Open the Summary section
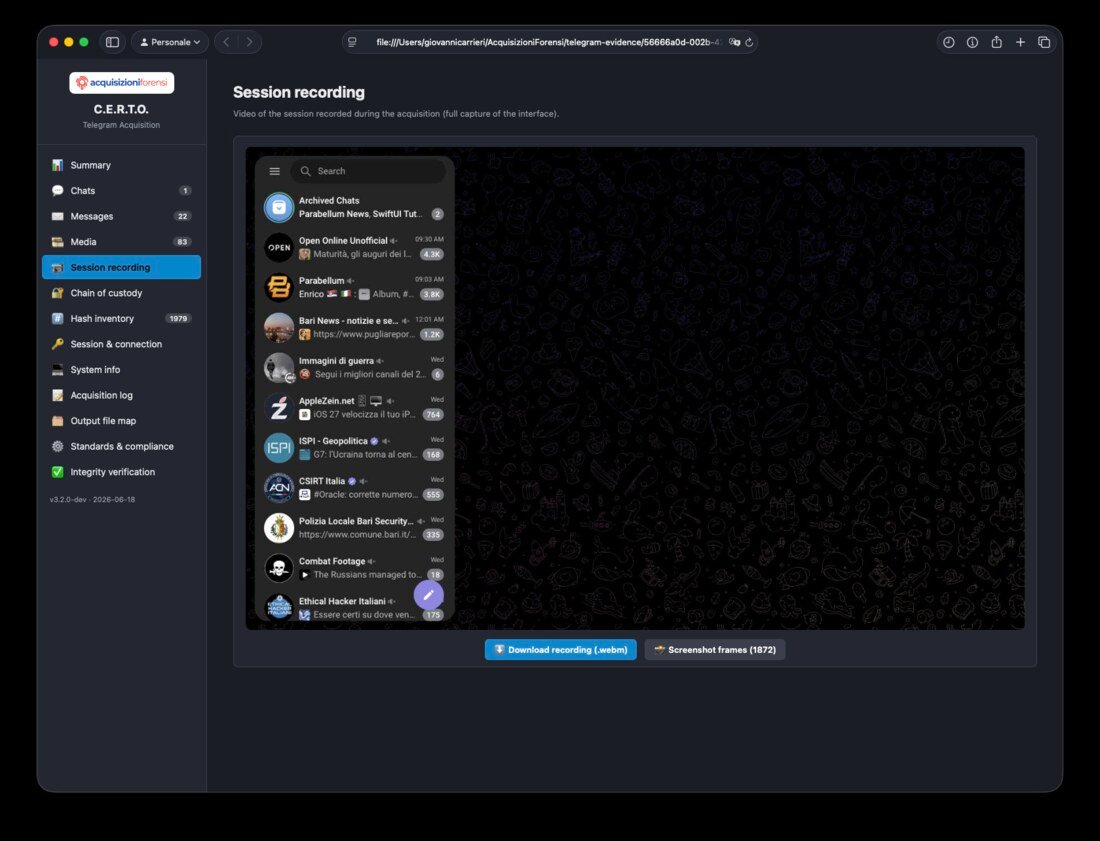The height and width of the screenshot is (841, 1100). click(x=121, y=165)
